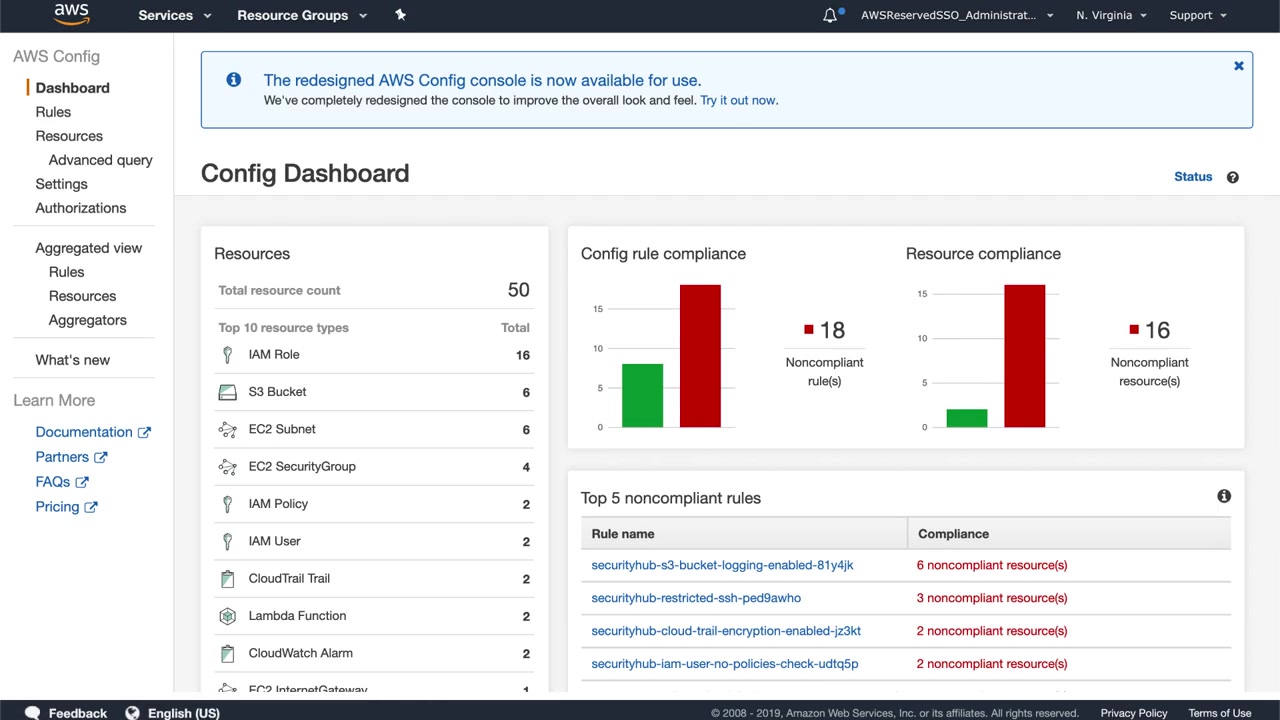Open securityhub-restricted-ssh-ped9awho rule link

click(x=696, y=598)
